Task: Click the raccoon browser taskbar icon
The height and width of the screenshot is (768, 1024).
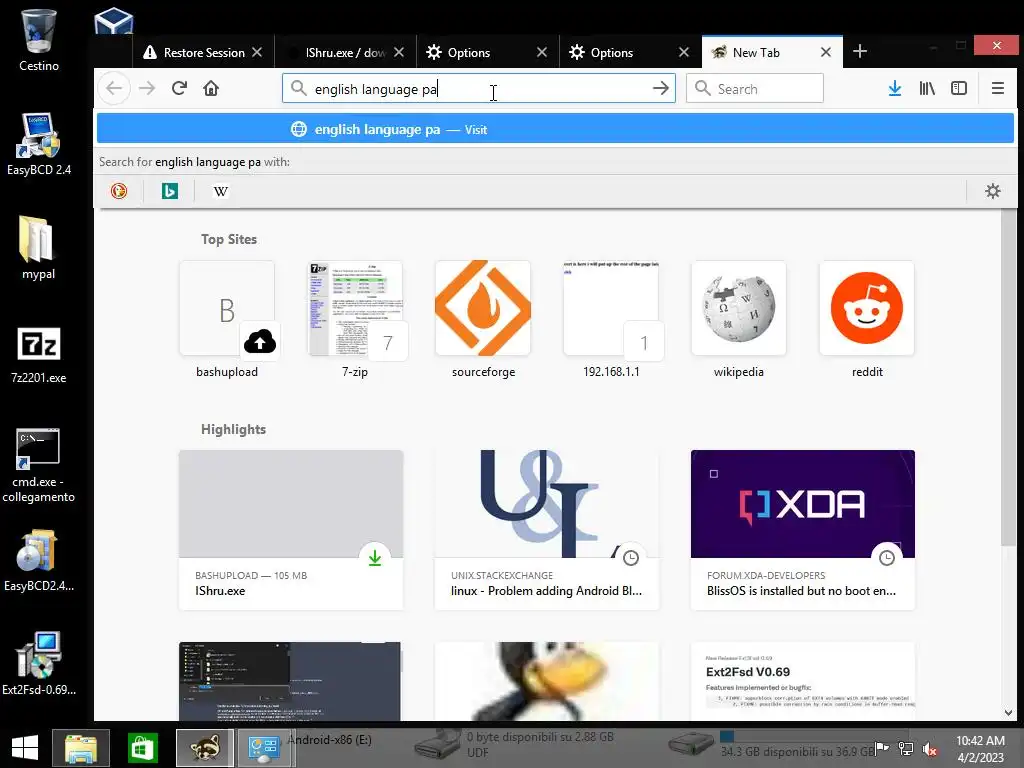Action: tap(204, 748)
